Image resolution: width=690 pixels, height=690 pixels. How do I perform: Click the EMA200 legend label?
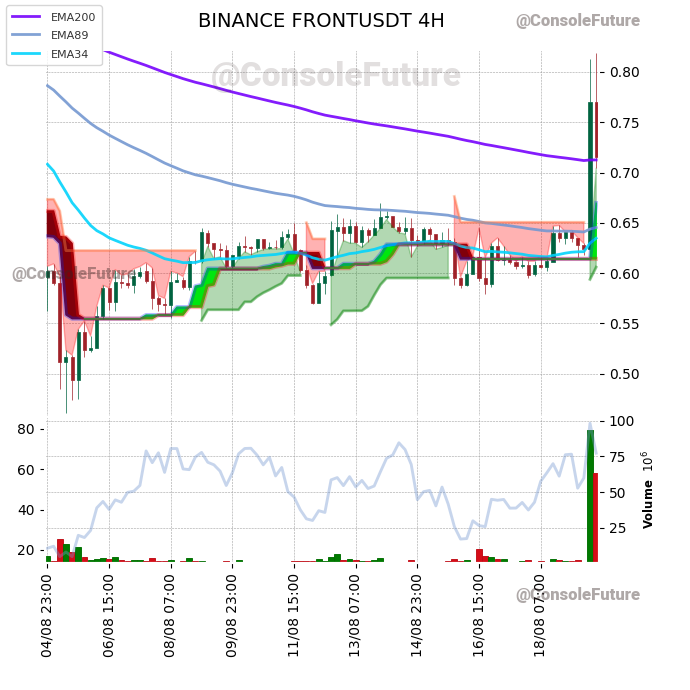pyautogui.click(x=73, y=17)
